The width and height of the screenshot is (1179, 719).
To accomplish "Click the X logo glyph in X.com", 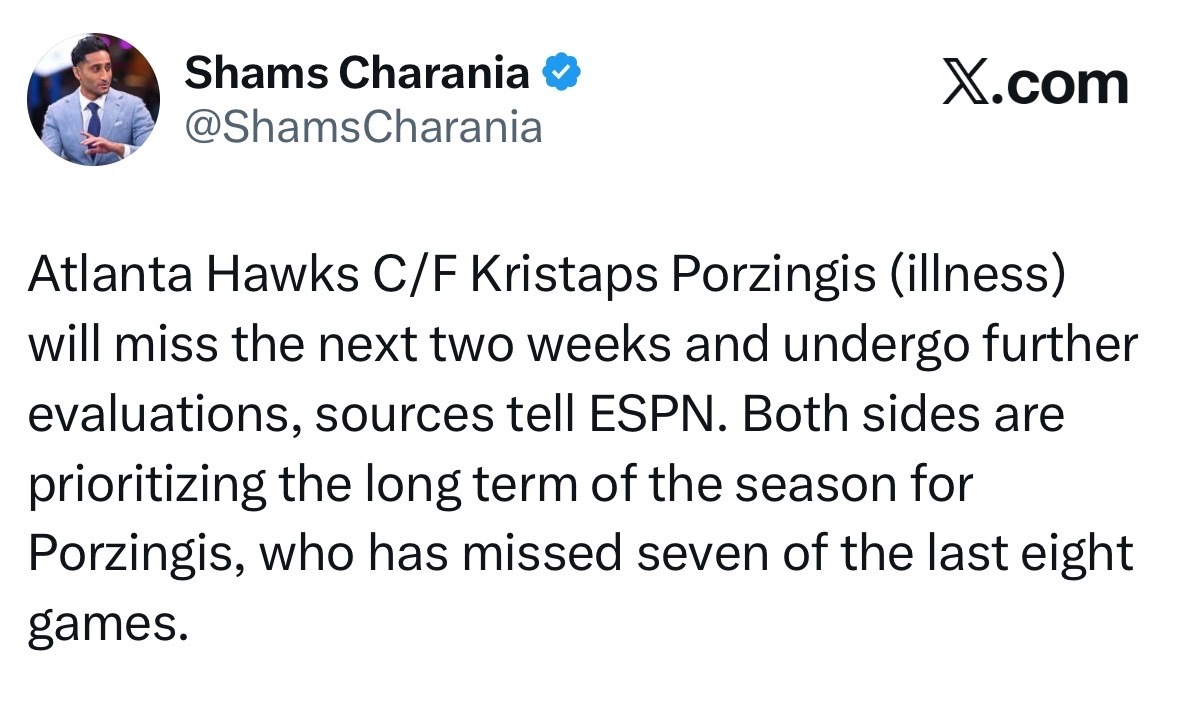I will click(965, 84).
